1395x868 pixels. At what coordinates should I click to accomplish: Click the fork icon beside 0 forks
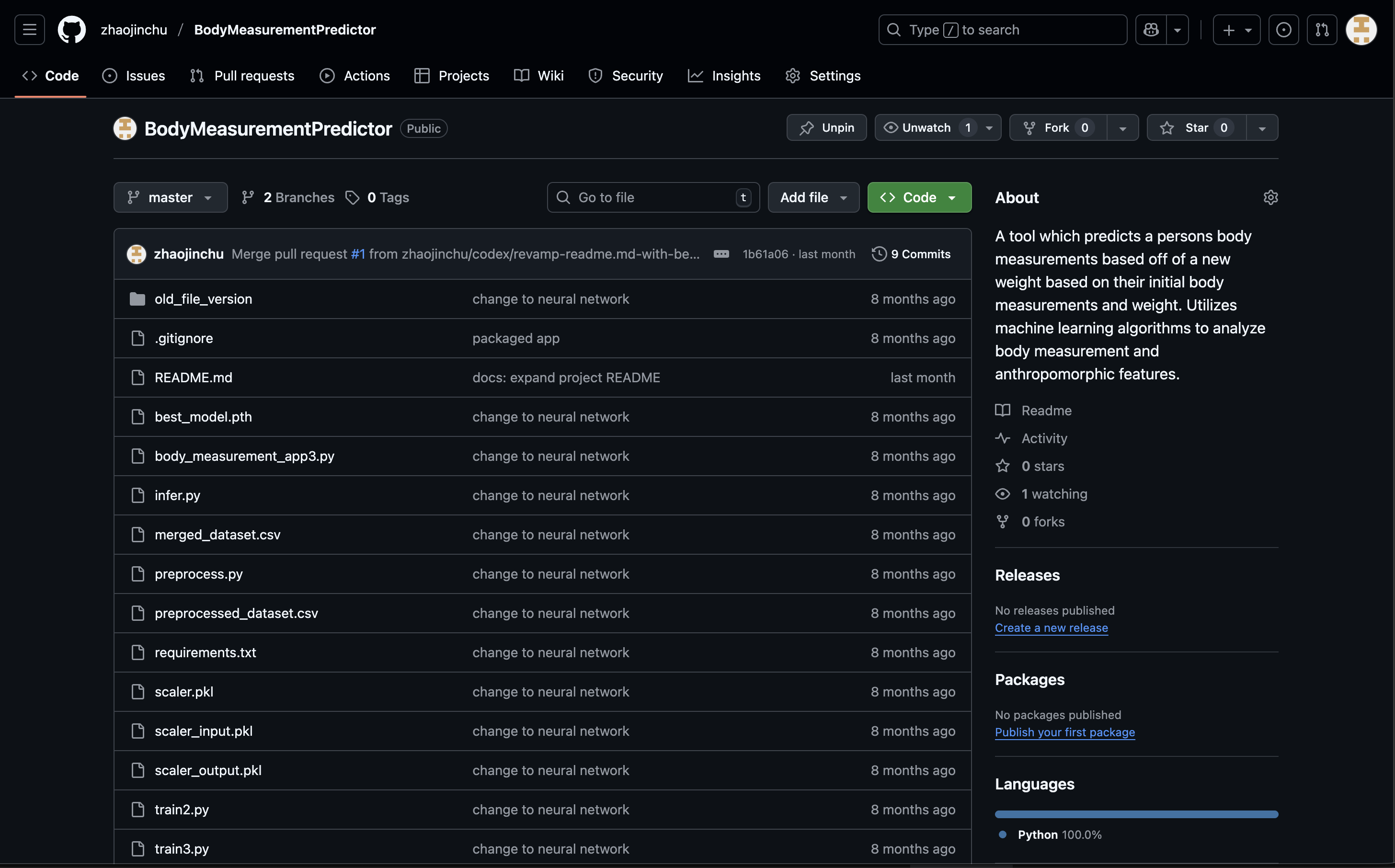click(1002, 522)
